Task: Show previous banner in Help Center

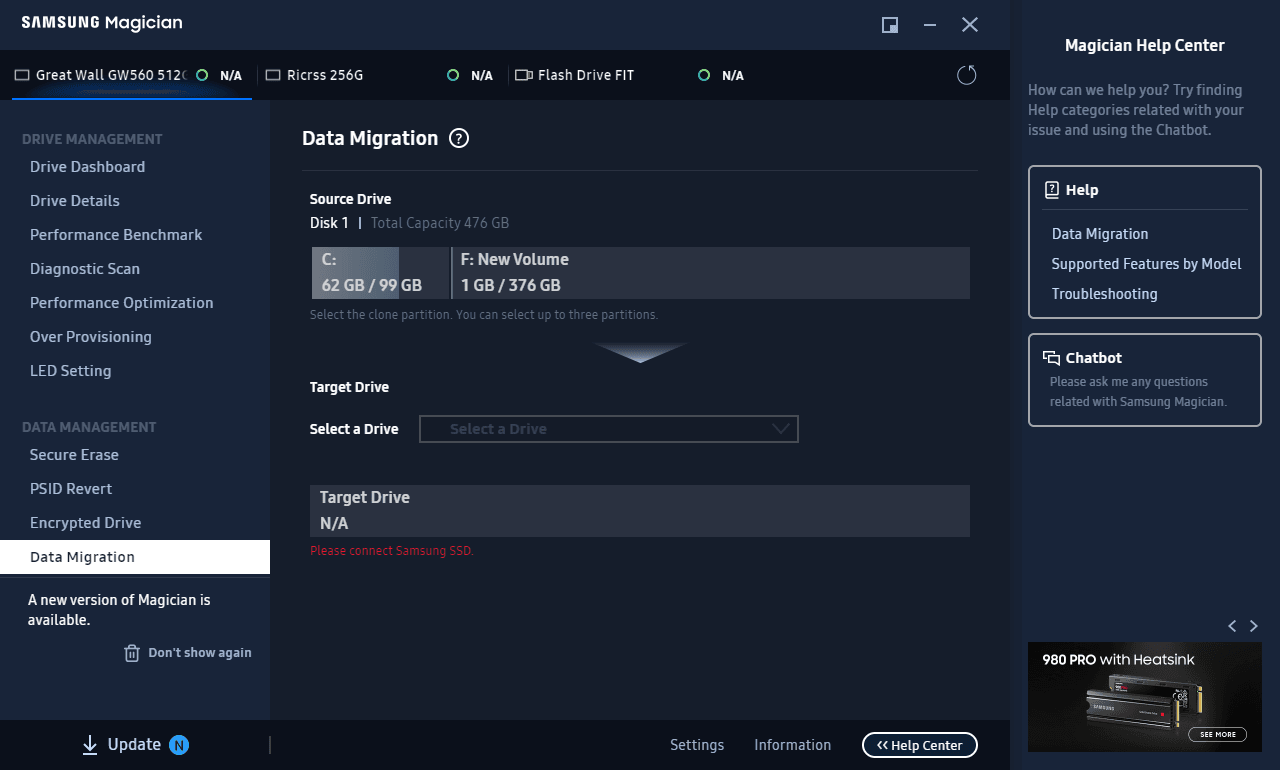Action: (1232, 626)
